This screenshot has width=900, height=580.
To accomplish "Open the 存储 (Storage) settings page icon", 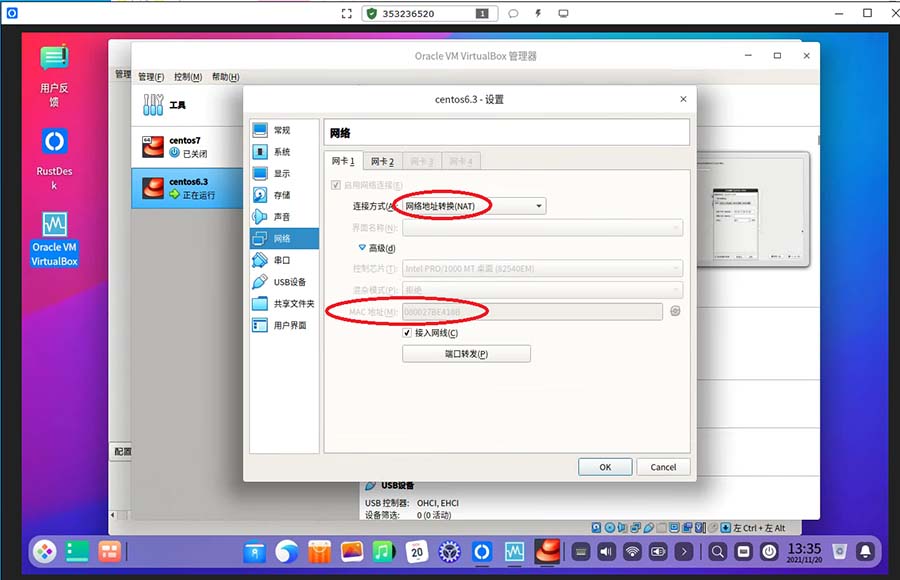I will click(260, 195).
